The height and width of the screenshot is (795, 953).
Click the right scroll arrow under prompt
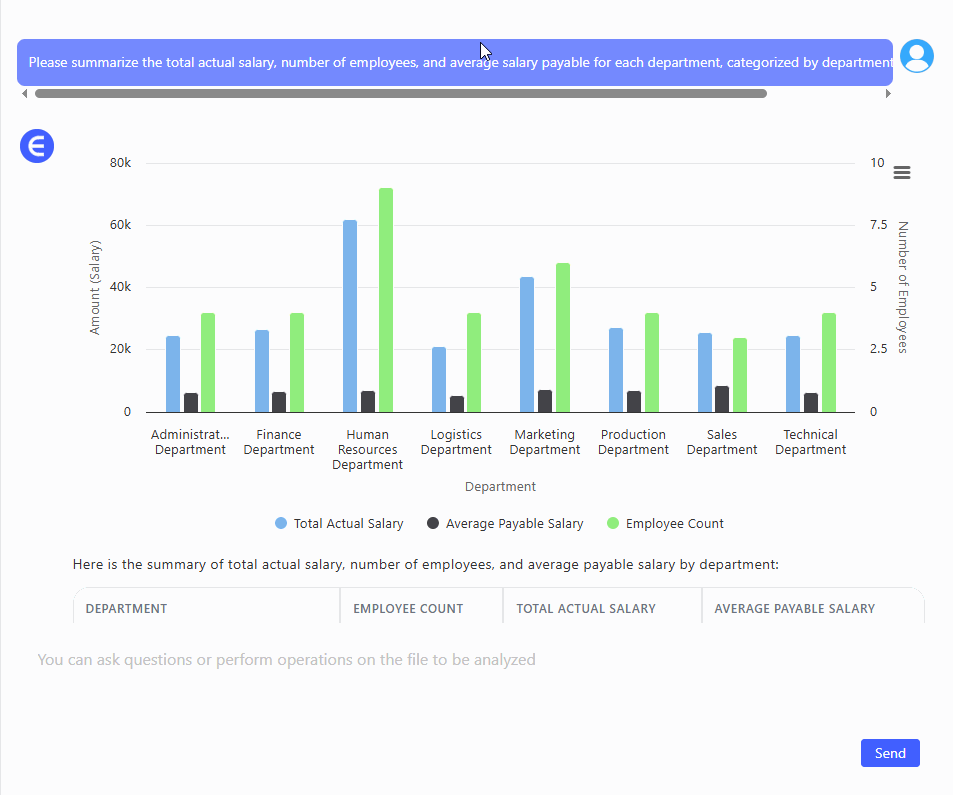point(887,94)
